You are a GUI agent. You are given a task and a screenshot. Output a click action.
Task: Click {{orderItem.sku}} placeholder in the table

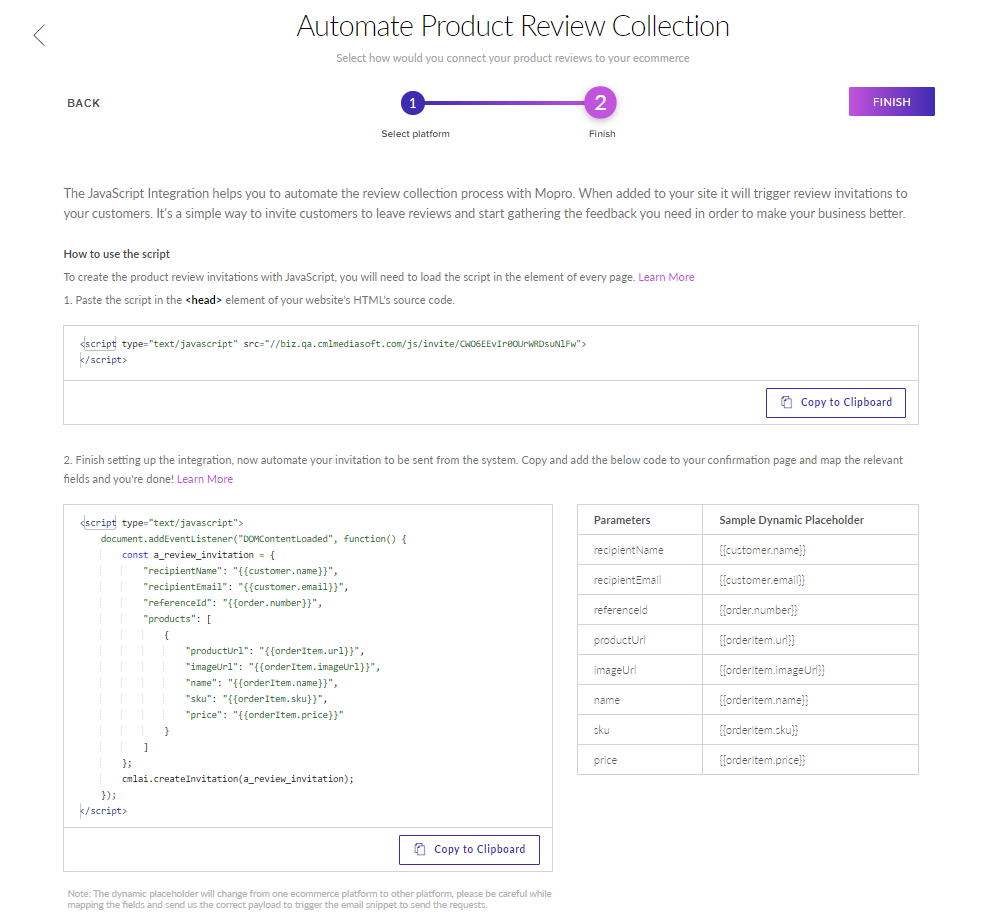coord(758,730)
